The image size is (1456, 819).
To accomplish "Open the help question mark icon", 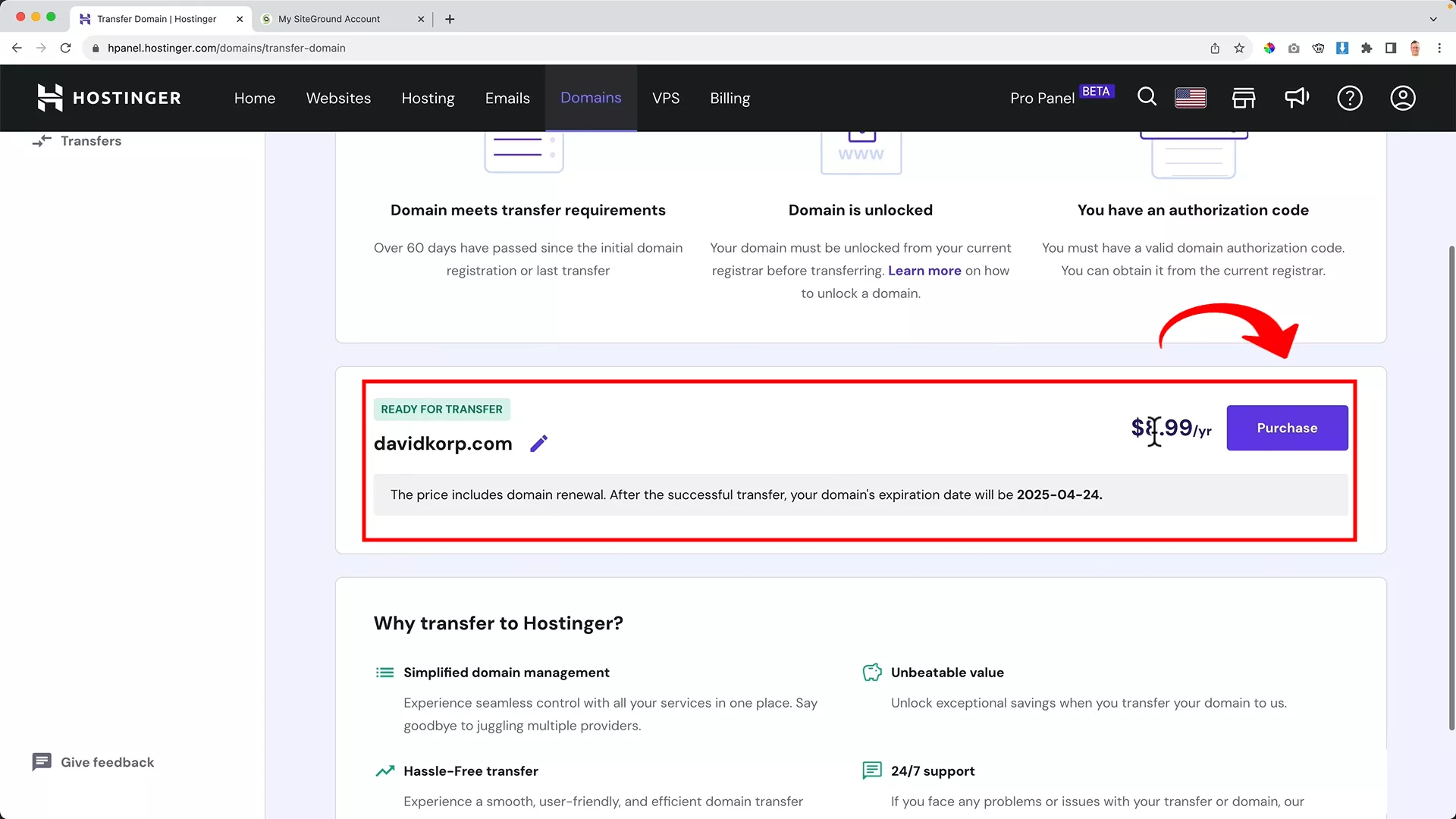I will [x=1350, y=98].
